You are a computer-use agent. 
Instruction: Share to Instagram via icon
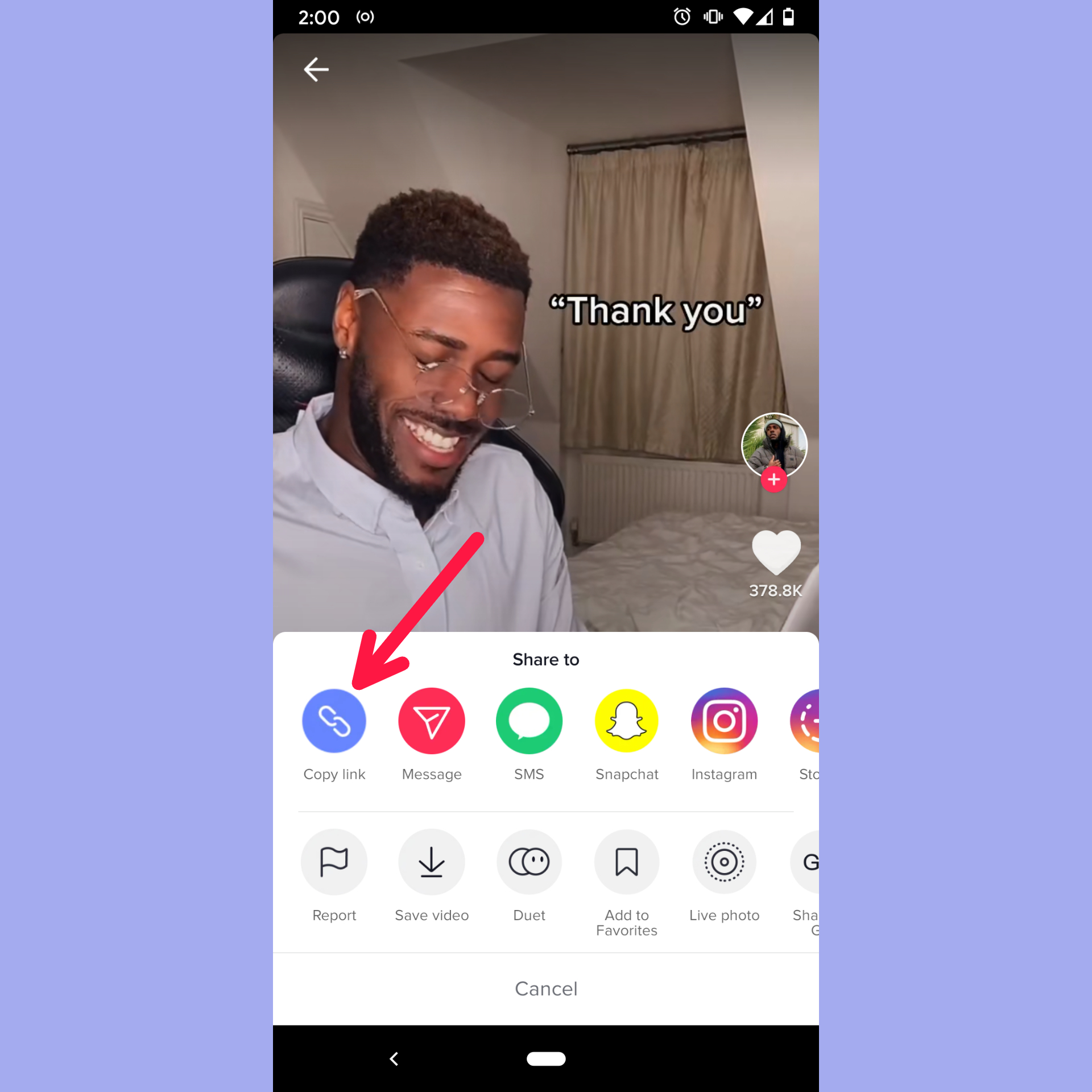click(724, 720)
